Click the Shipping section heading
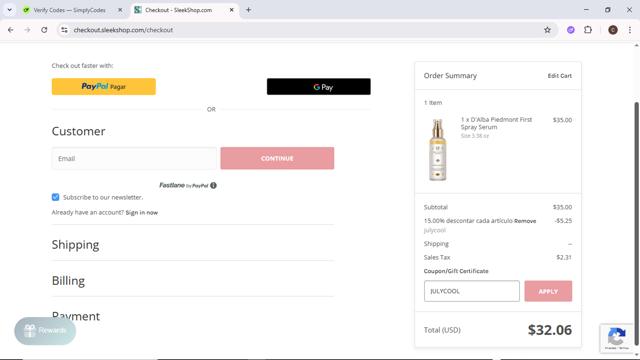 tap(76, 244)
